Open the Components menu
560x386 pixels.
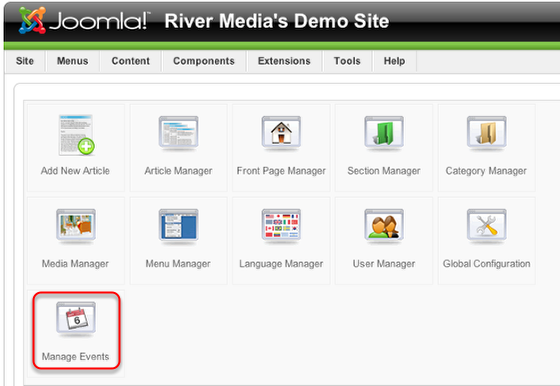click(204, 61)
